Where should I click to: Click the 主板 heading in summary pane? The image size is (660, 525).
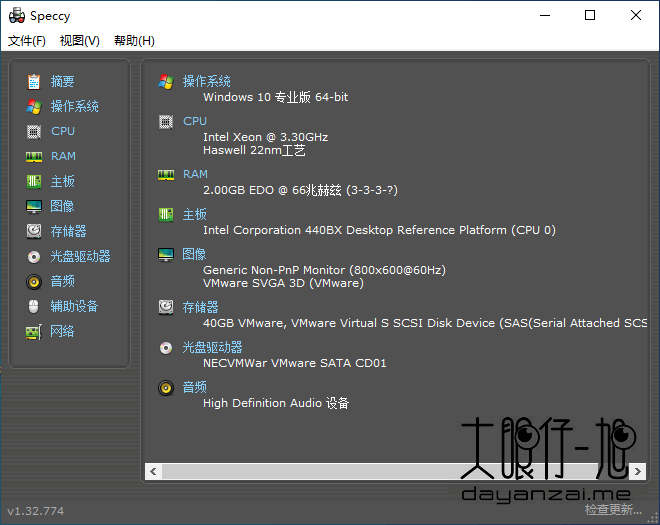194,214
